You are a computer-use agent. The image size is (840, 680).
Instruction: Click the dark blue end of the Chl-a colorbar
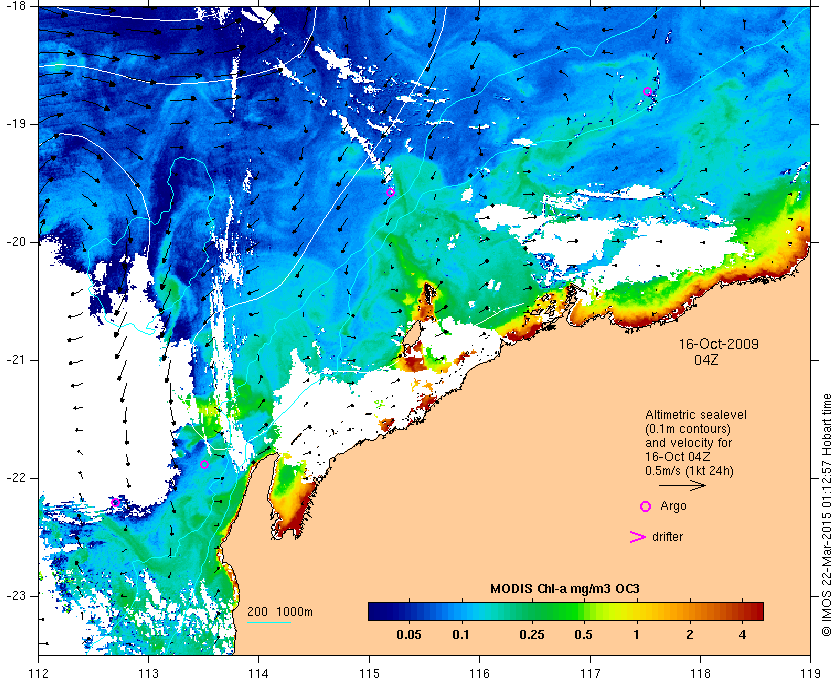378,611
